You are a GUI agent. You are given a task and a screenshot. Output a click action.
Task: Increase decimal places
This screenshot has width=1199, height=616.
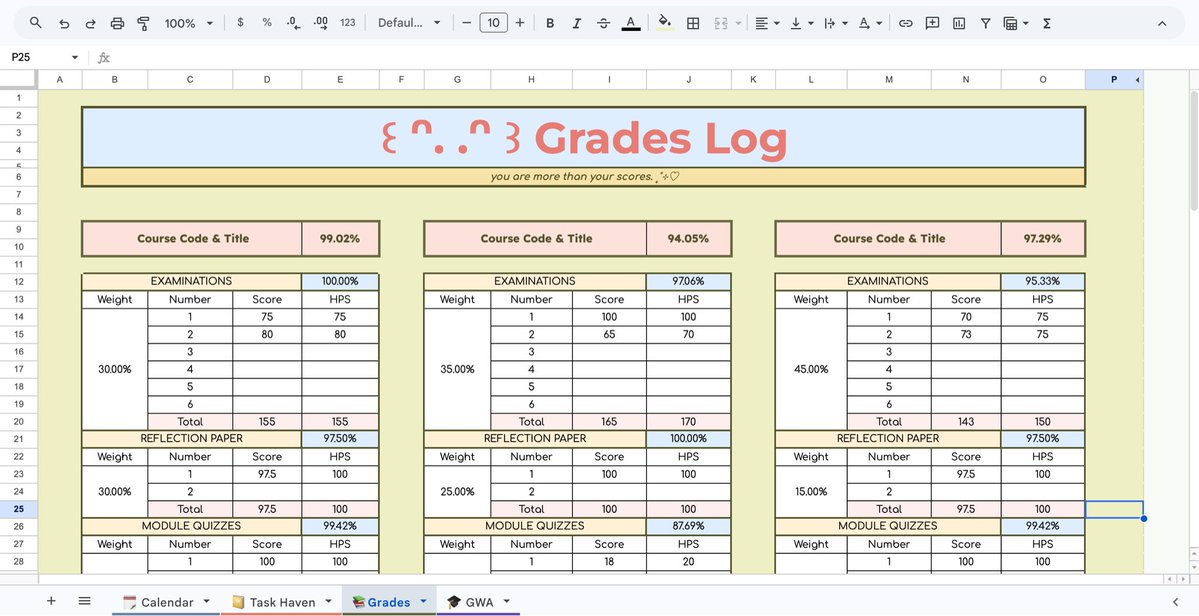(x=321, y=23)
